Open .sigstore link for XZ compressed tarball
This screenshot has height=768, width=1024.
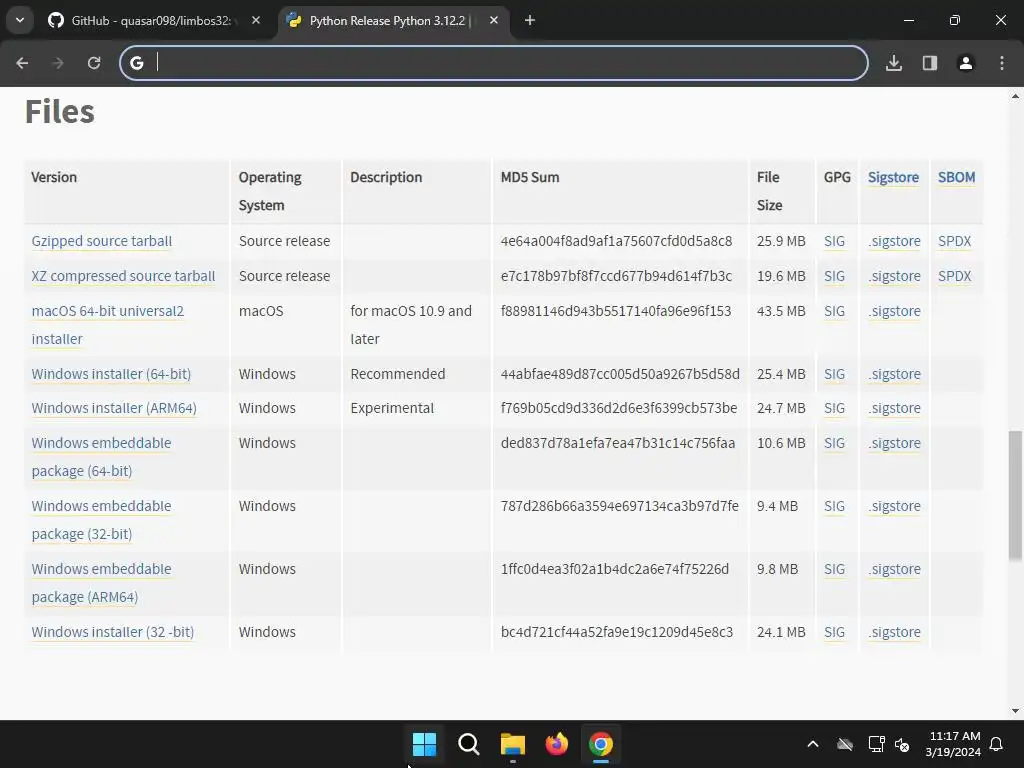[x=895, y=276]
